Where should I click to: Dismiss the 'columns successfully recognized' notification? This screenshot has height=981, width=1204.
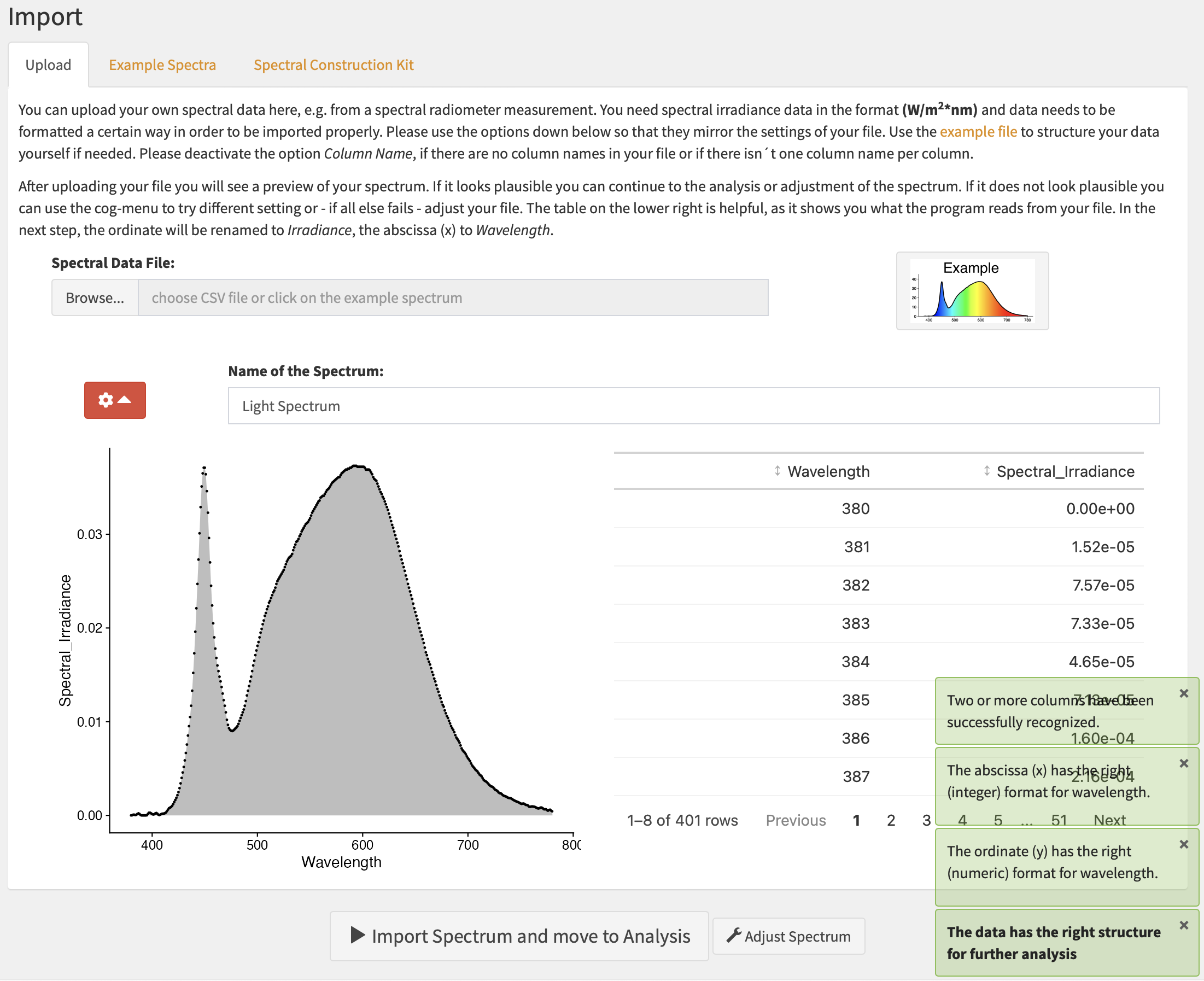tap(1184, 693)
